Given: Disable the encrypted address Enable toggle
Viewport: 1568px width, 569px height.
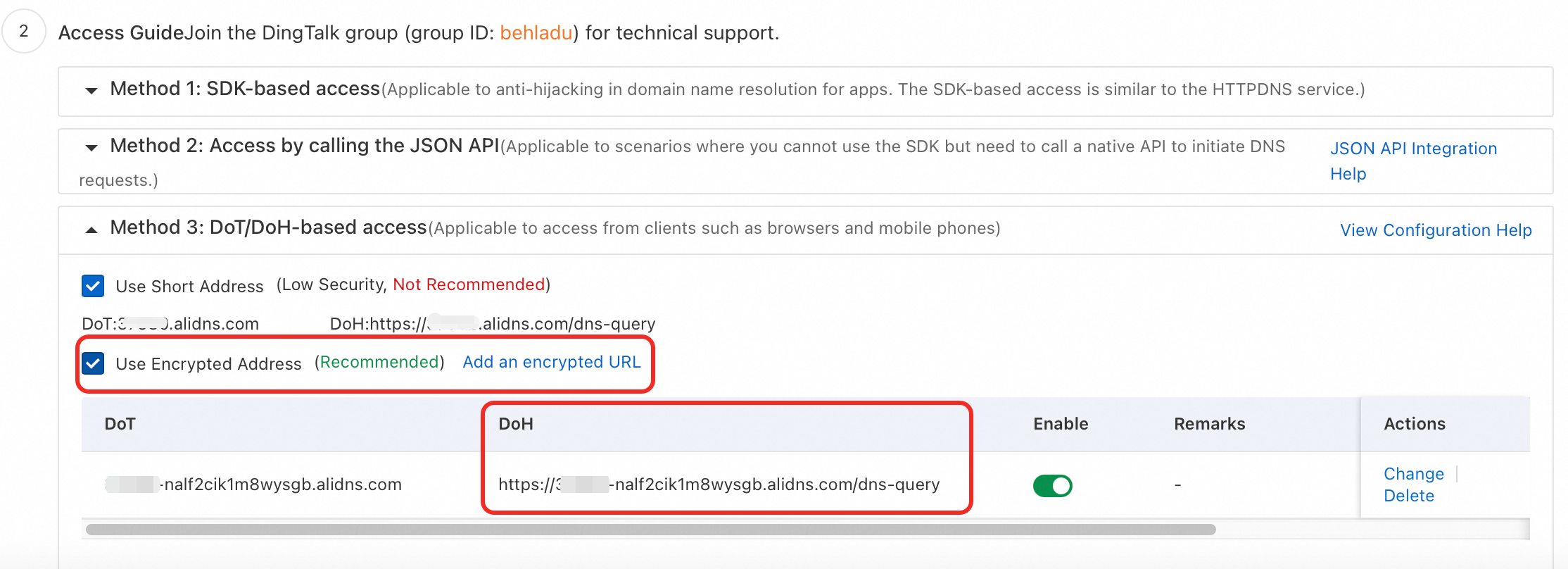Looking at the screenshot, I should 1052,485.
